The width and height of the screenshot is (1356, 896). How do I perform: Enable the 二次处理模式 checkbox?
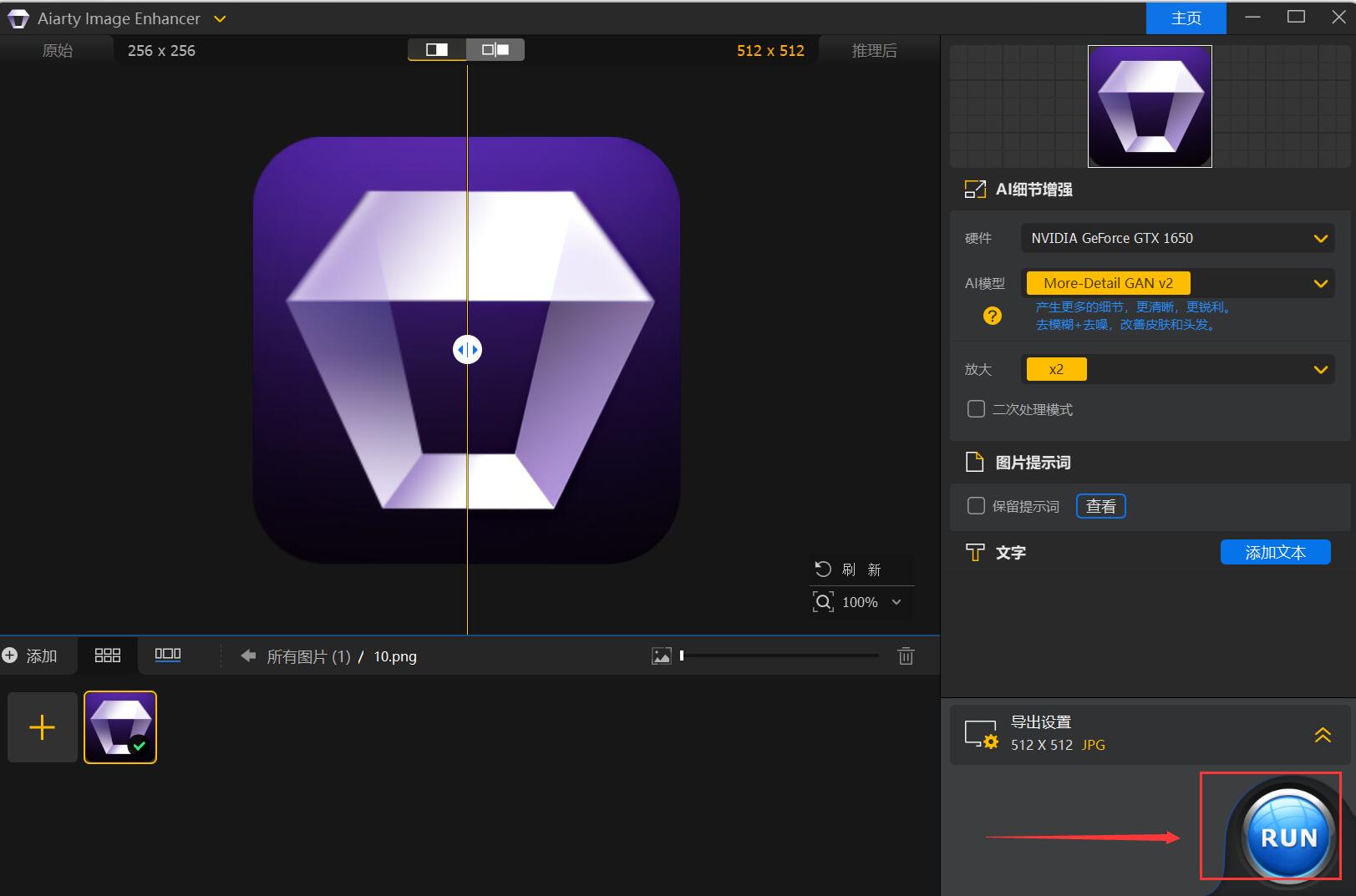(976, 409)
